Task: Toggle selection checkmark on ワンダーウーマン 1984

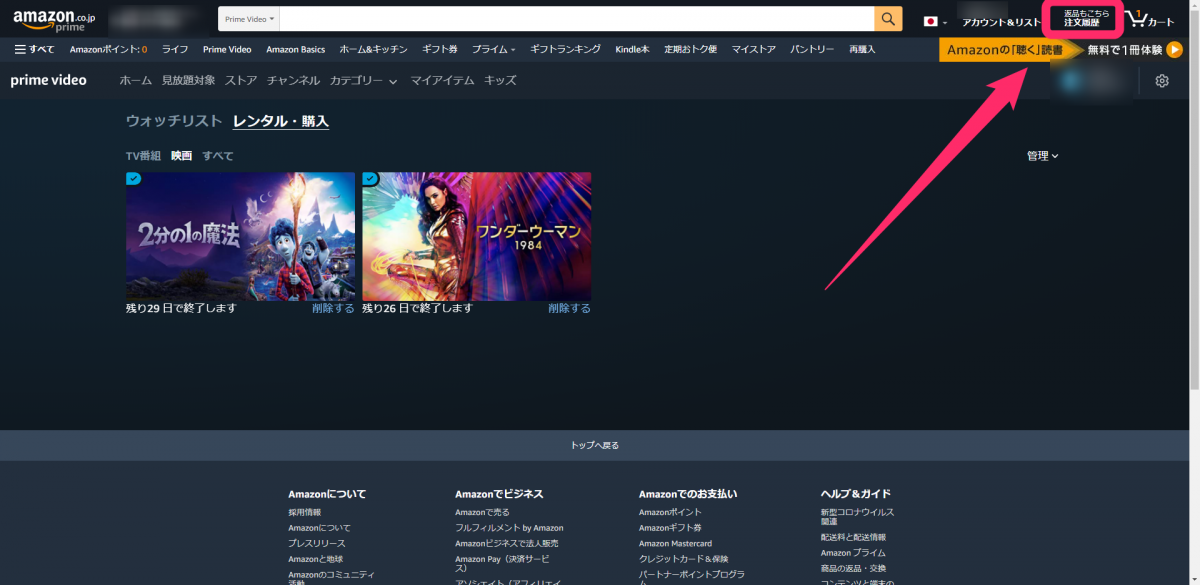Action: point(370,179)
